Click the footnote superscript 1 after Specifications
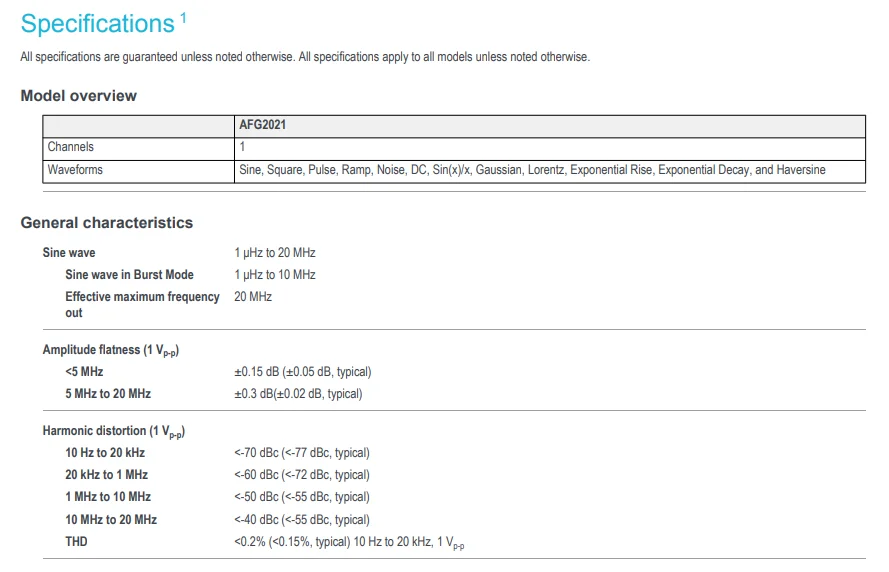 pyautogui.click(x=183, y=18)
